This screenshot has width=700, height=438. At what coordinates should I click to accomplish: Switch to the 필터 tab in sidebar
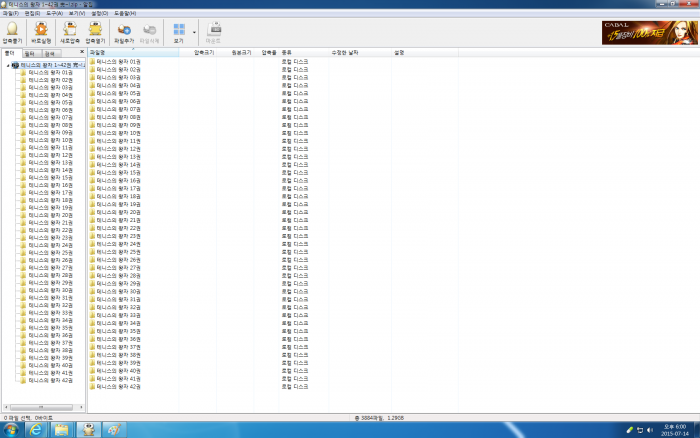coord(29,52)
